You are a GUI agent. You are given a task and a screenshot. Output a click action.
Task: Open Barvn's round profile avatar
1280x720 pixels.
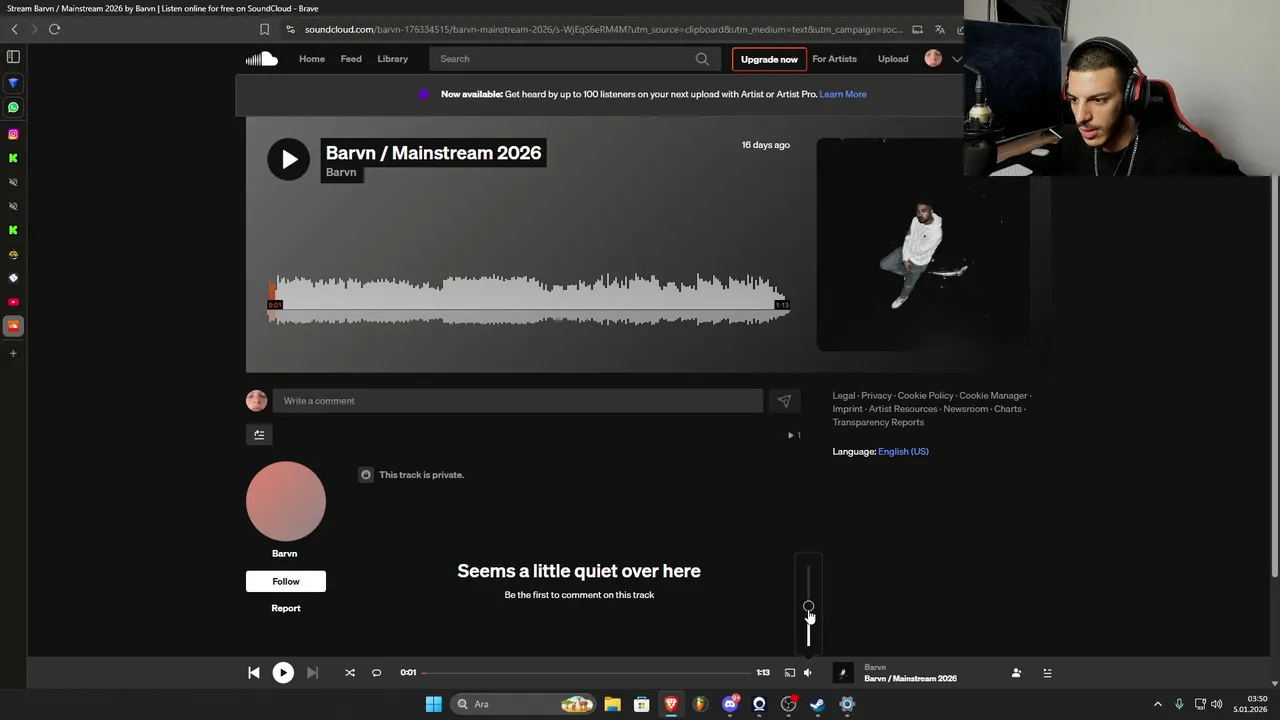[286, 501]
